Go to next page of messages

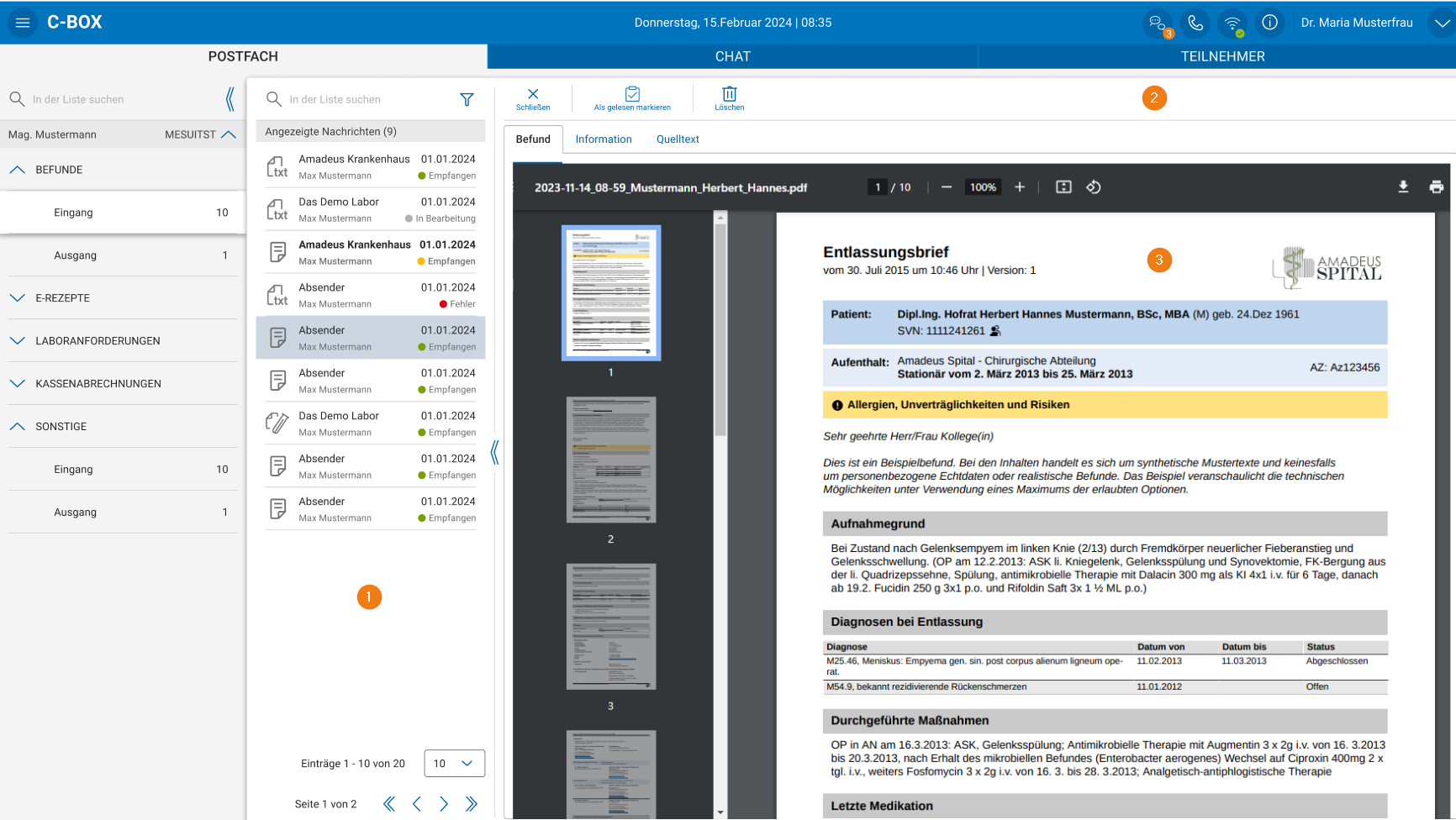(444, 804)
